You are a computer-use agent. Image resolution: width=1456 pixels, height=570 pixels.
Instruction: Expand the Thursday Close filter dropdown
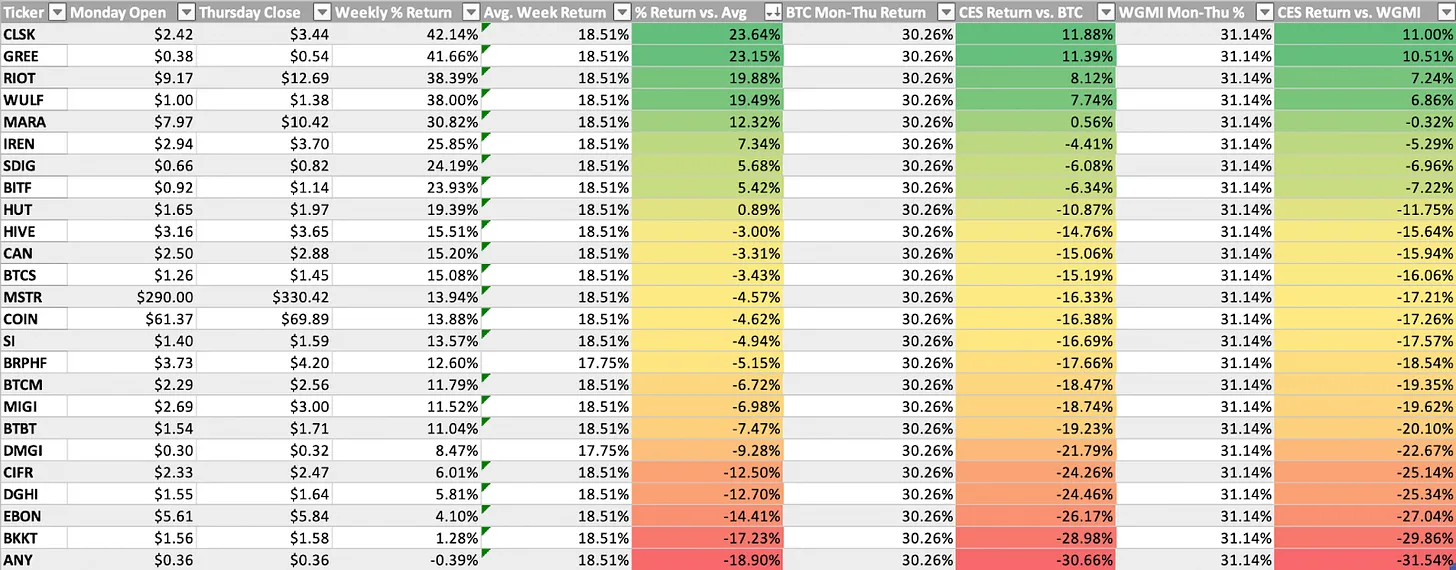pos(321,12)
